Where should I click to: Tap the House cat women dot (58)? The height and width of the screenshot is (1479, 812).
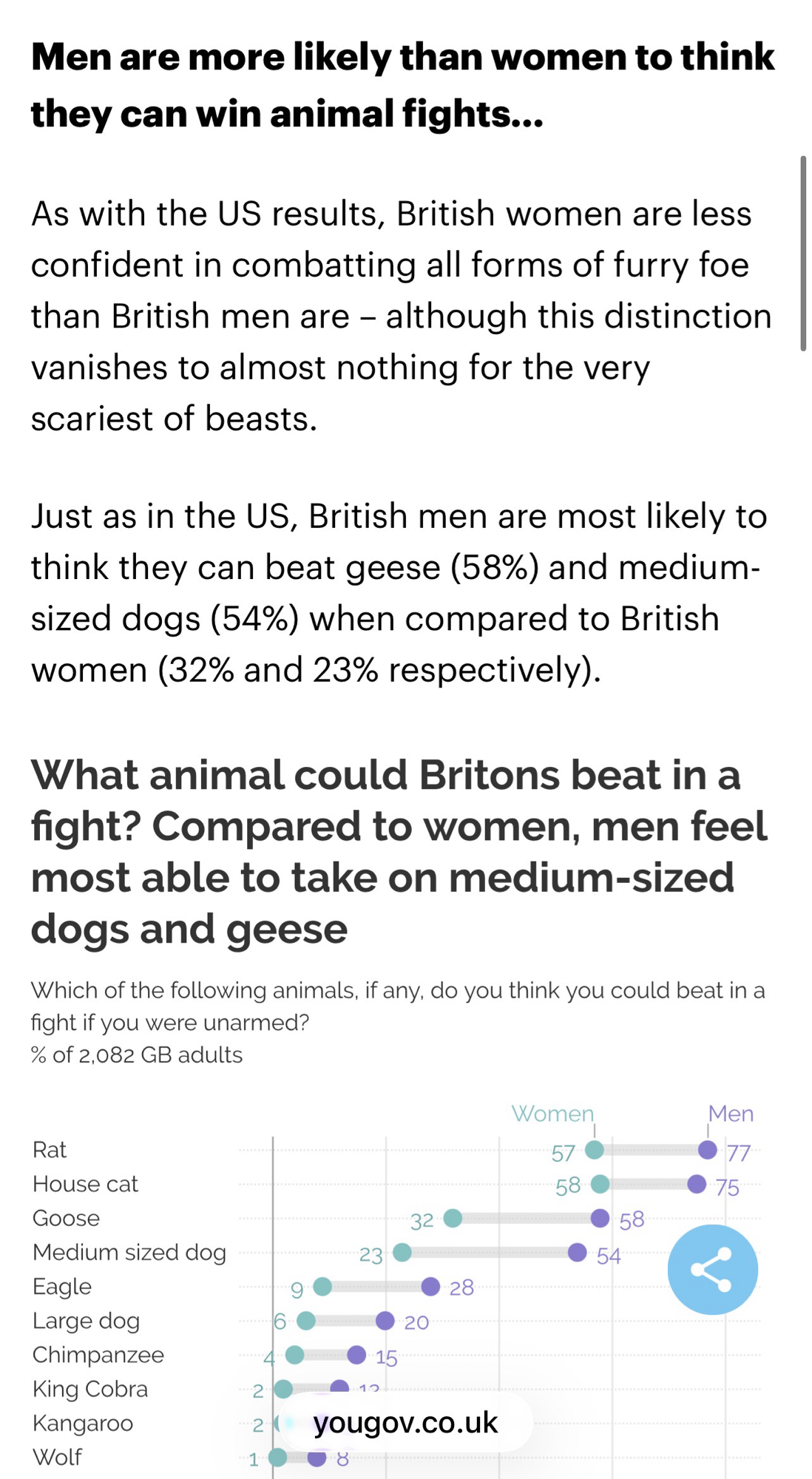600,1185
